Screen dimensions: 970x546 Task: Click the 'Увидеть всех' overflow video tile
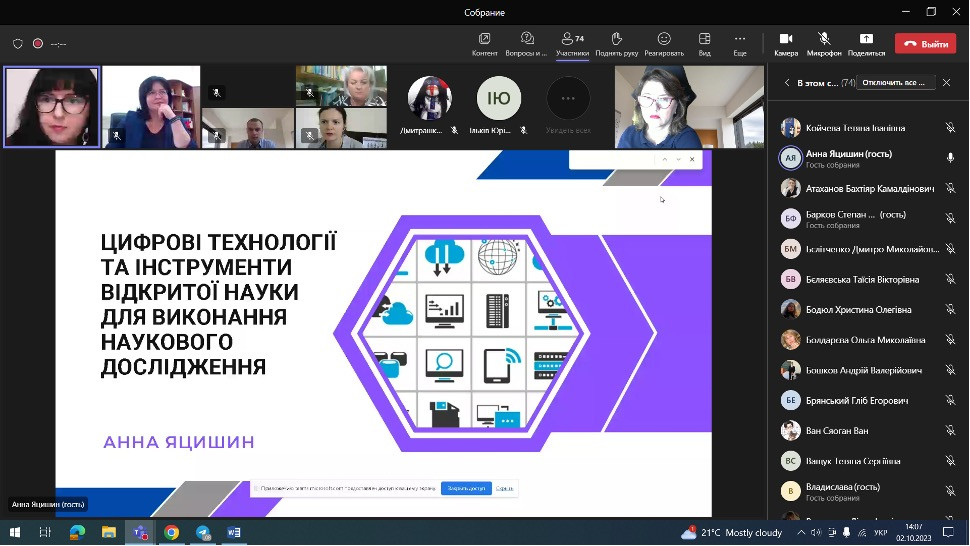point(568,103)
